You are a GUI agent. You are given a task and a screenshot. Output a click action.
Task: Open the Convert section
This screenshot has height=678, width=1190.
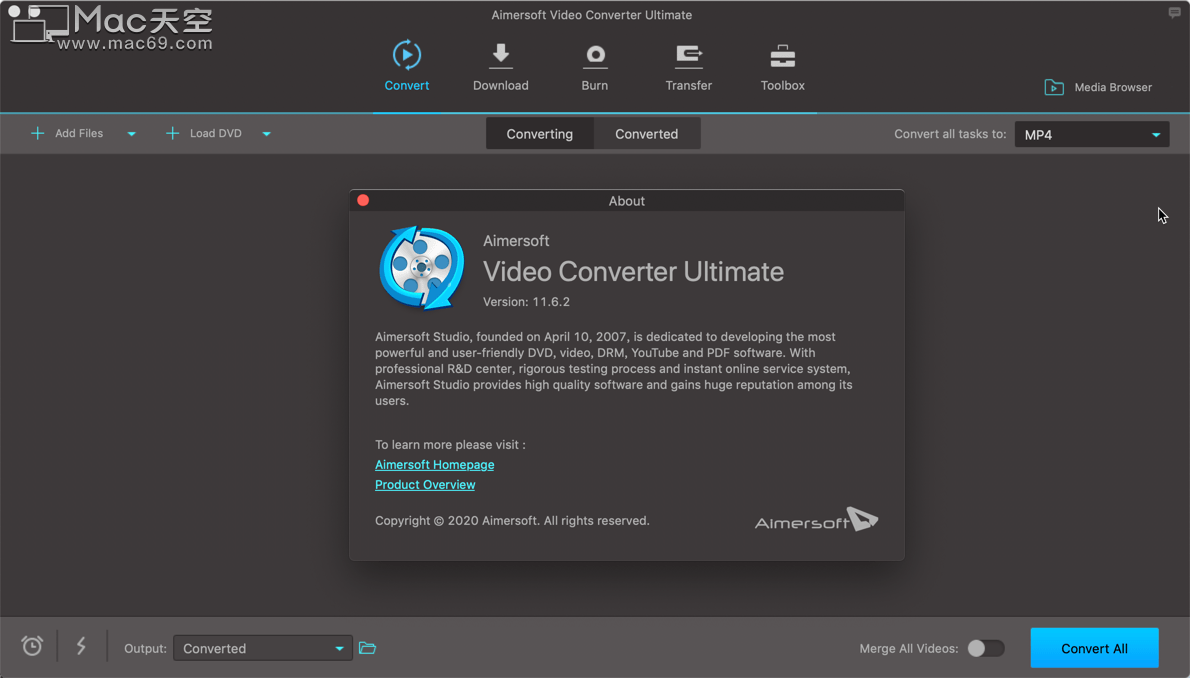pos(406,65)
